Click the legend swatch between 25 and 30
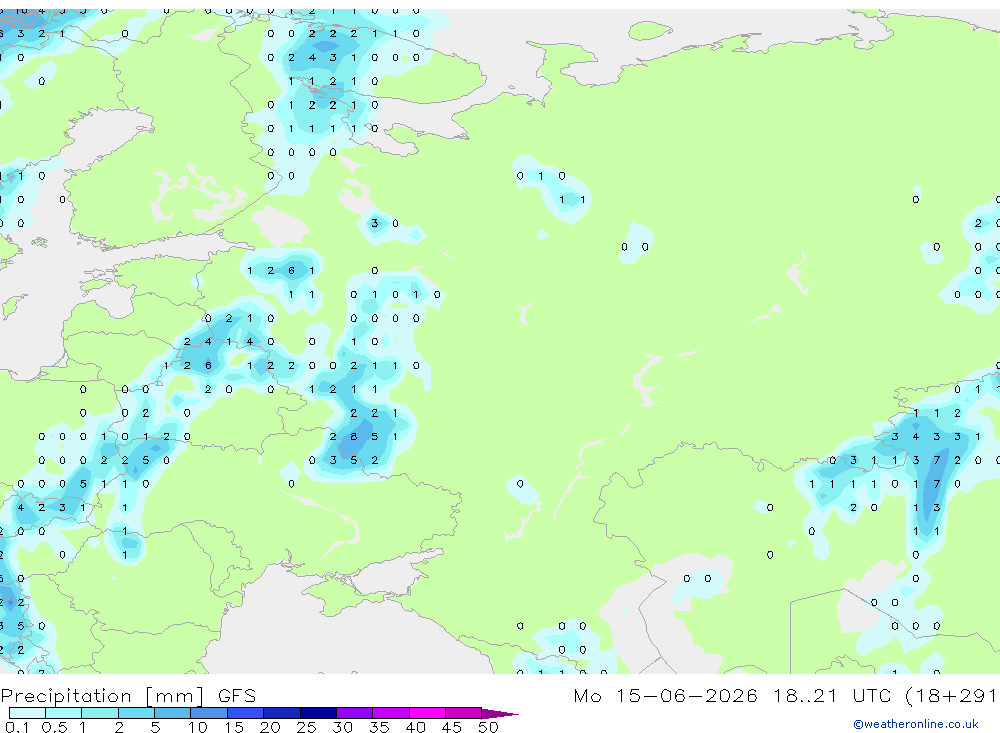The height and width of the screenshot is (733, 1000). 318,713
